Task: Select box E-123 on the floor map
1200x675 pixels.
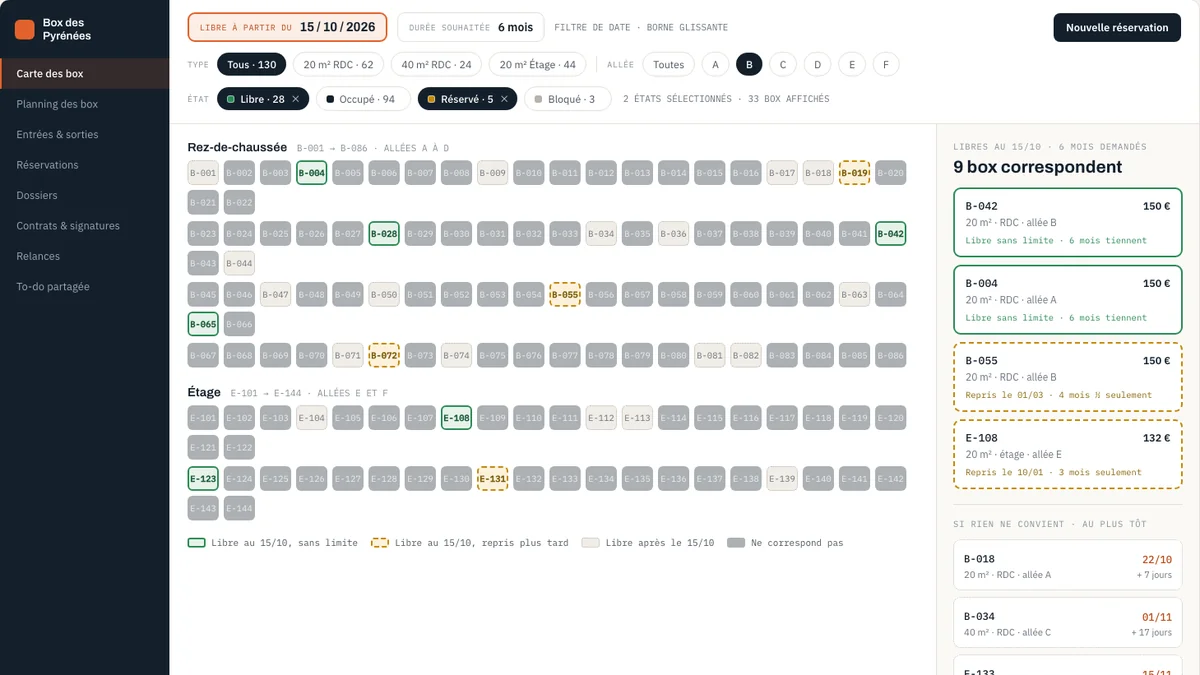Action: pyautogui.click(x=203, y=478)
